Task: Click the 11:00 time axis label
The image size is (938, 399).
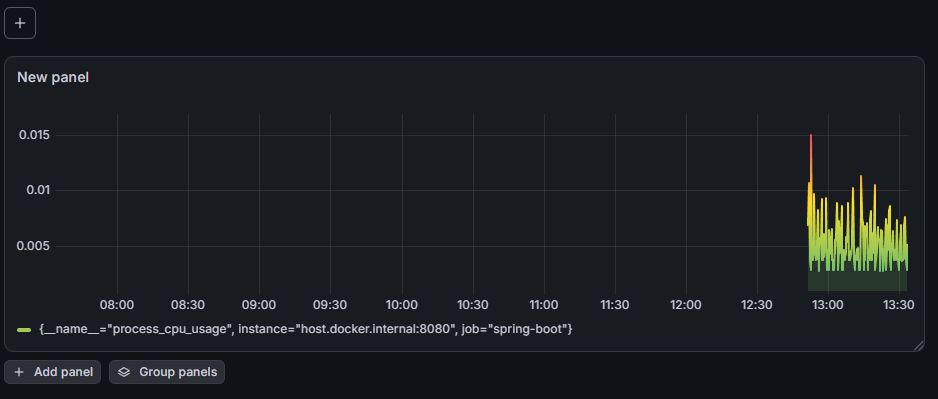Action: point(544,305)
